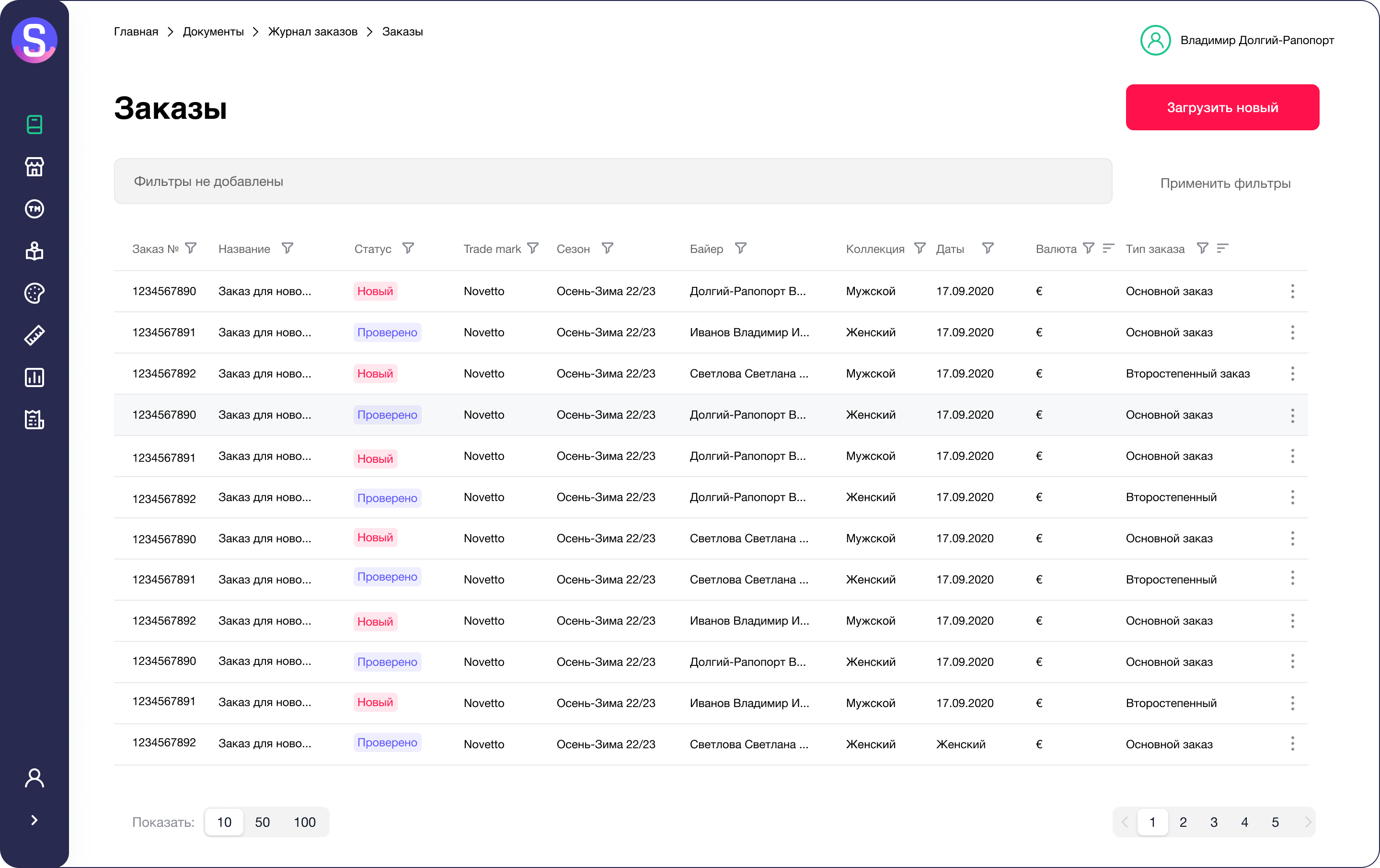
Task: Click Применить фильтры link
Action: [1225, 183]
